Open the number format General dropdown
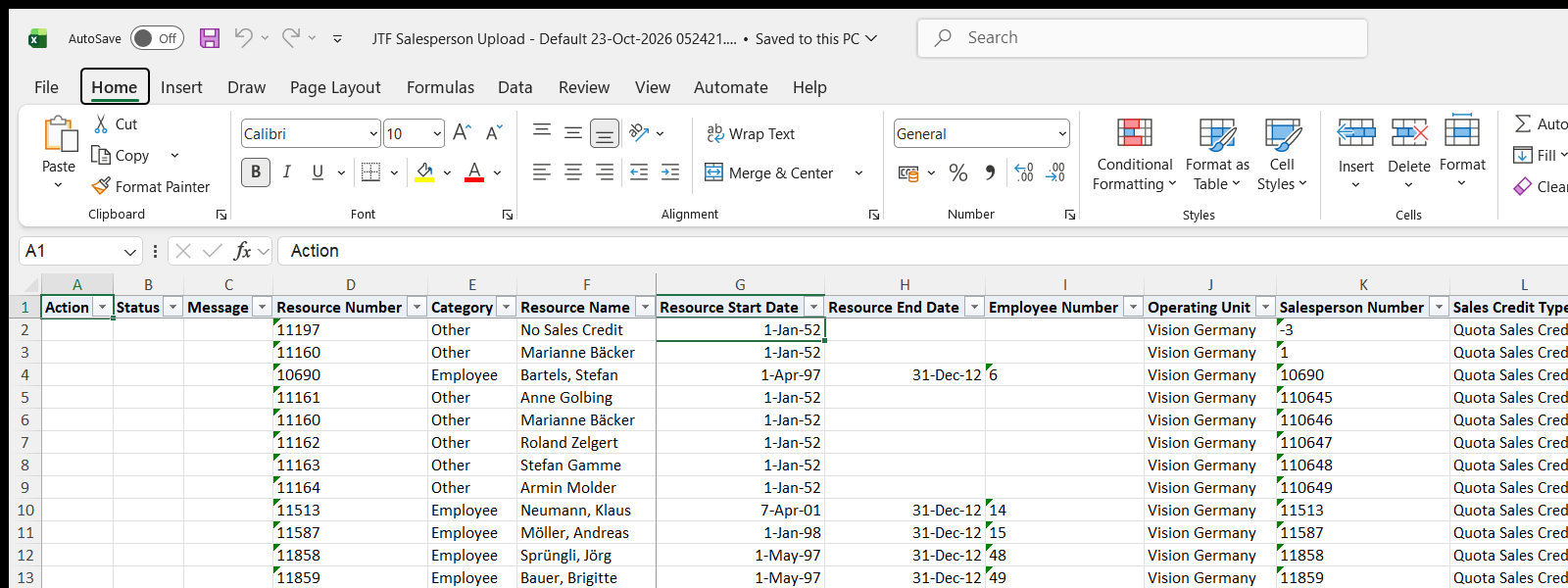 (x=1062, y=133)
